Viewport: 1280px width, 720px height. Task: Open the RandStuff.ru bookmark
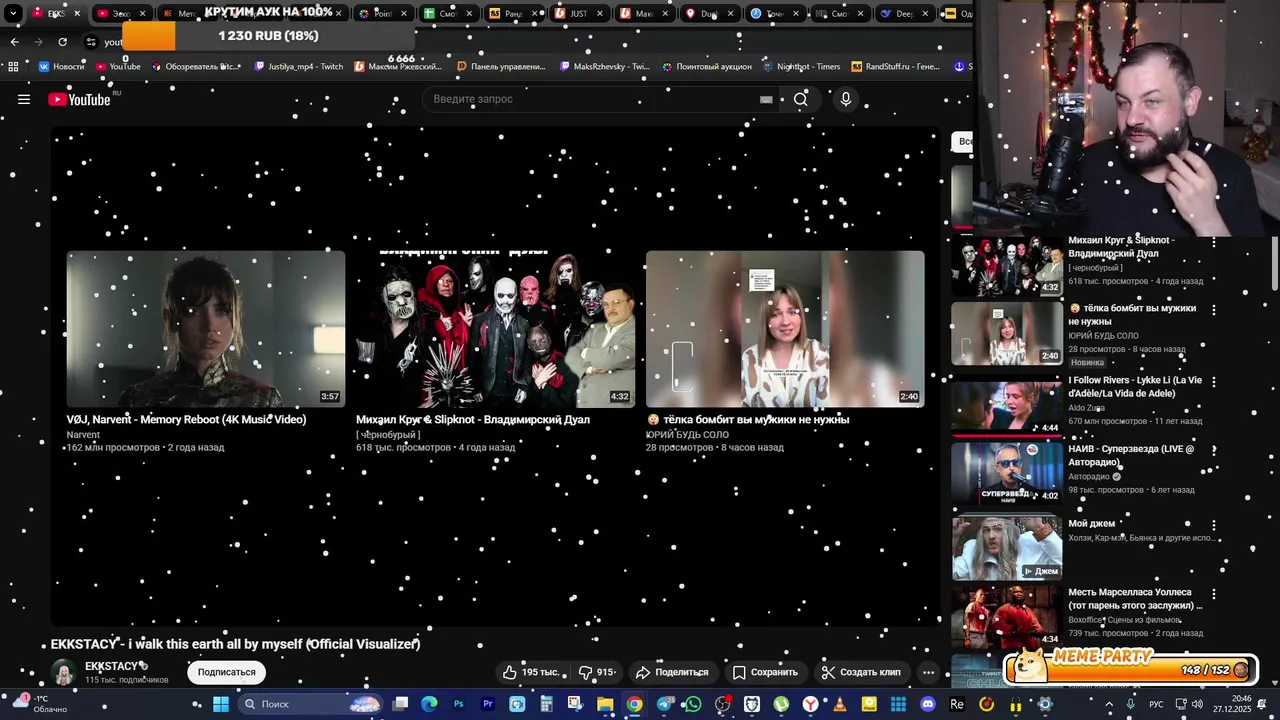896,66
